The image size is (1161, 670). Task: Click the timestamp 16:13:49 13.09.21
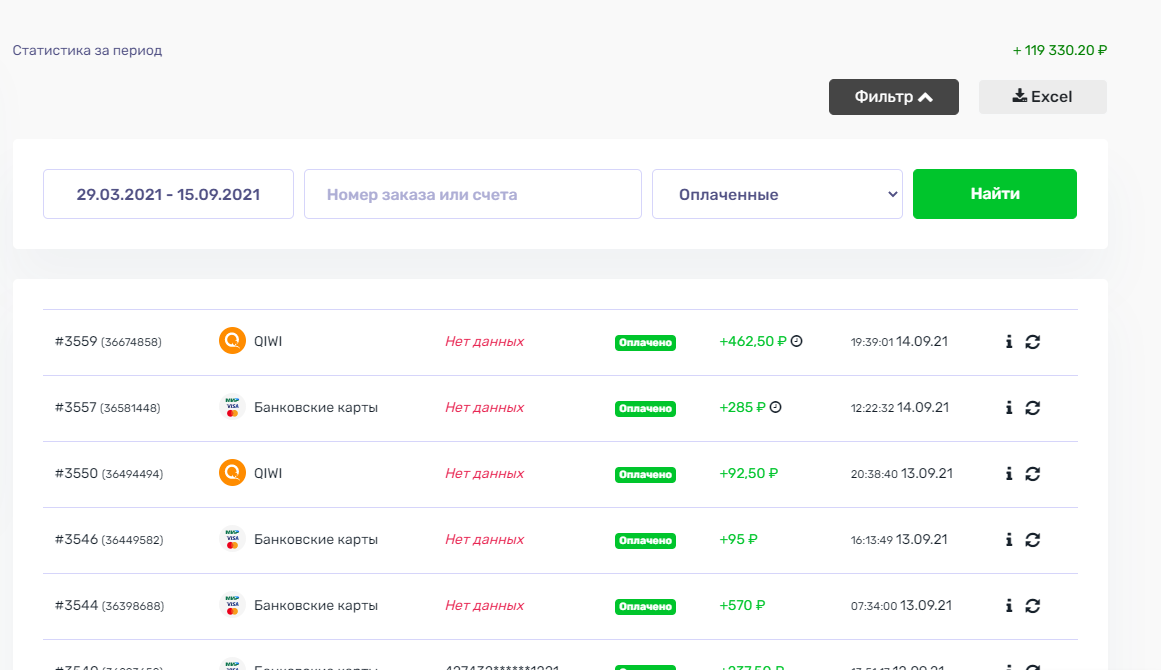[x=899, y=539]
